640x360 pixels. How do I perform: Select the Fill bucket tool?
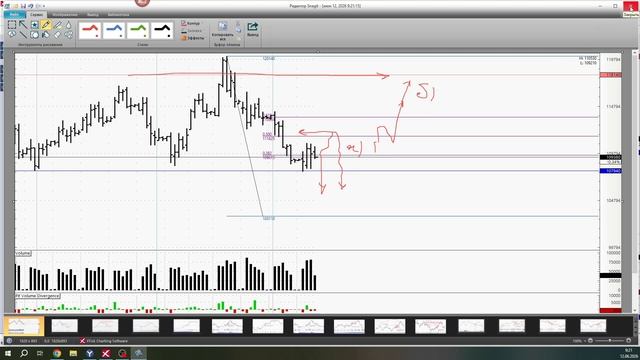(46, 35)
